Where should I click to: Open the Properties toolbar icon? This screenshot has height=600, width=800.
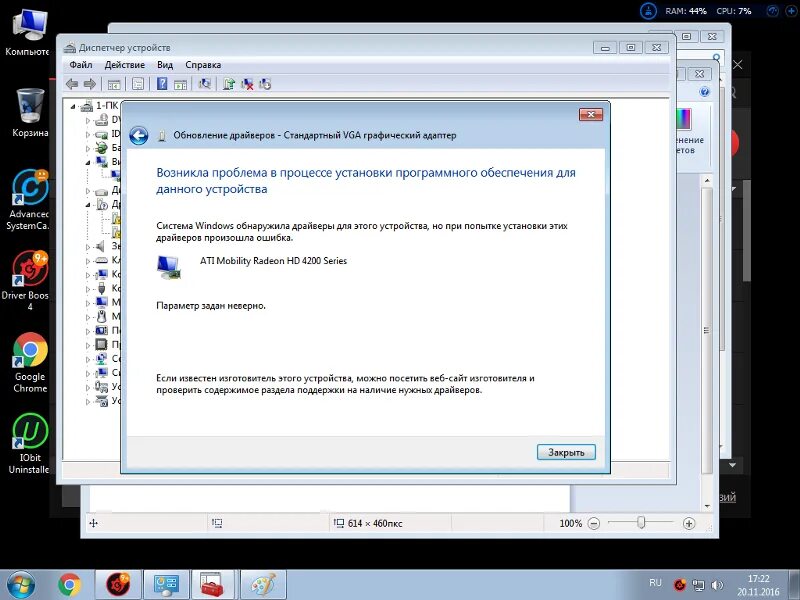point(138,84)
